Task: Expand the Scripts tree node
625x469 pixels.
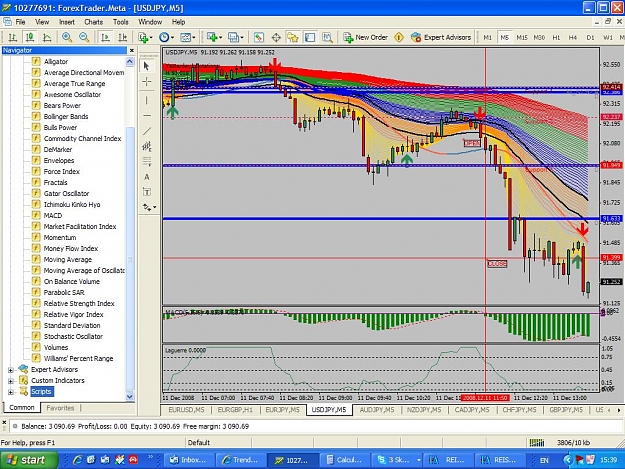Action: 11,392
